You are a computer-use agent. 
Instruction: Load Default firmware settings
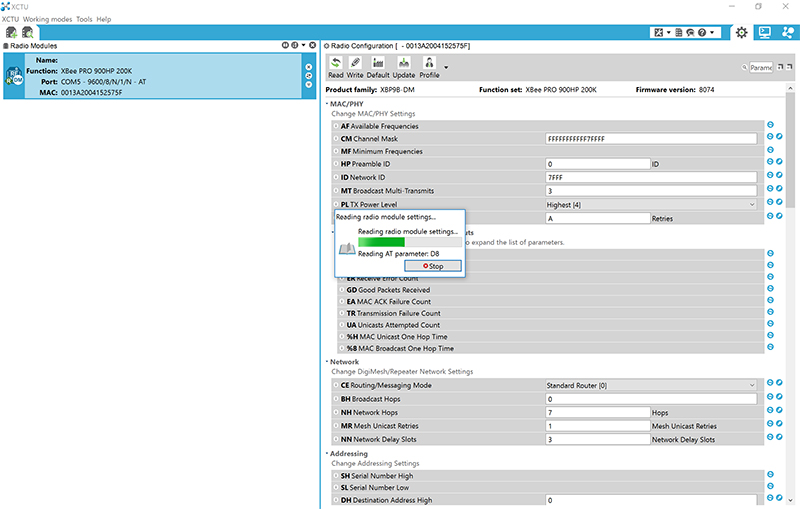pyautogui.click(x=378, y=63)
